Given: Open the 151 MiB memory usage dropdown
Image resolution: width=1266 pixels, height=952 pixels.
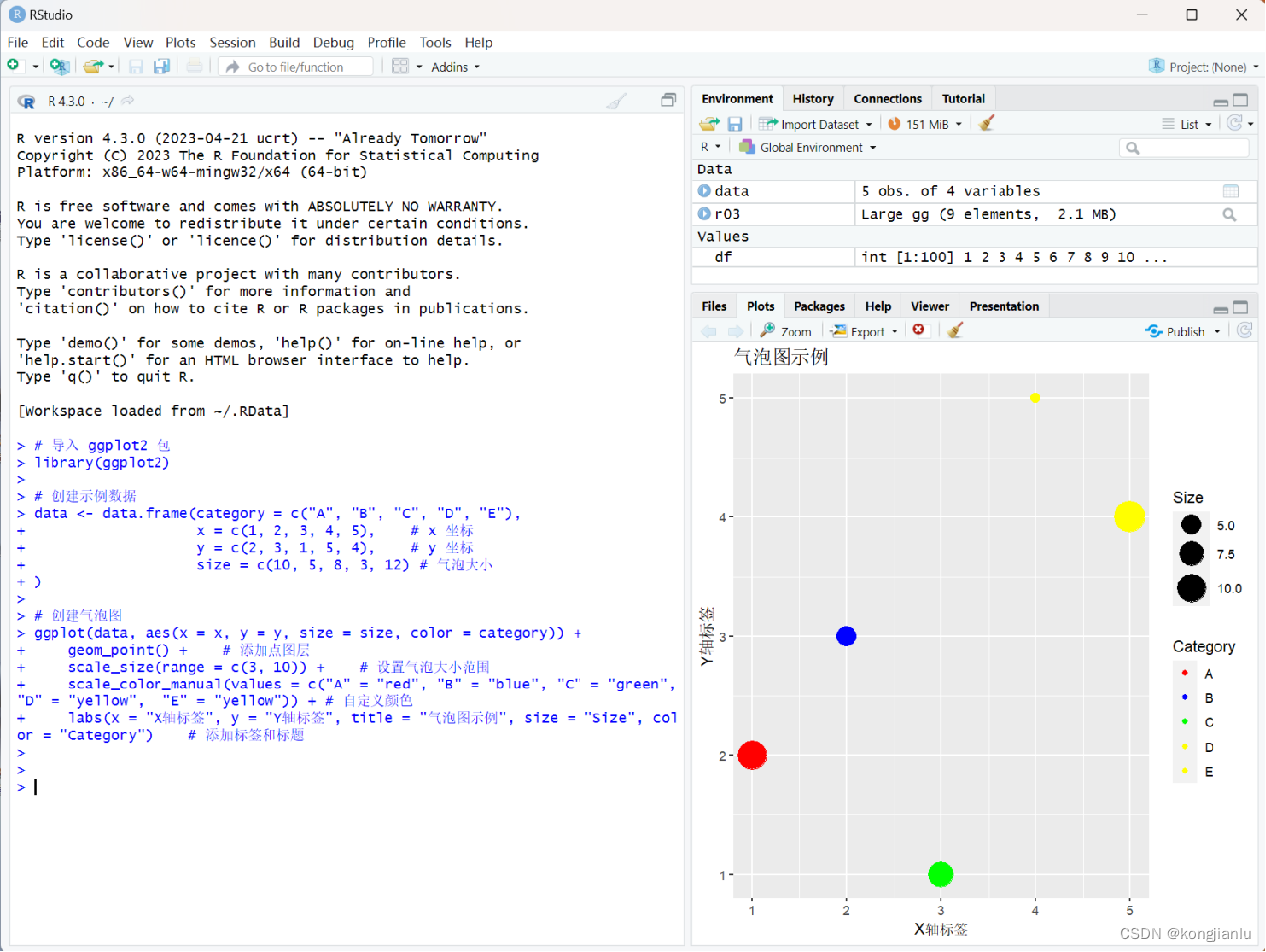Looking at the screenshot, I should coord(924,124).
